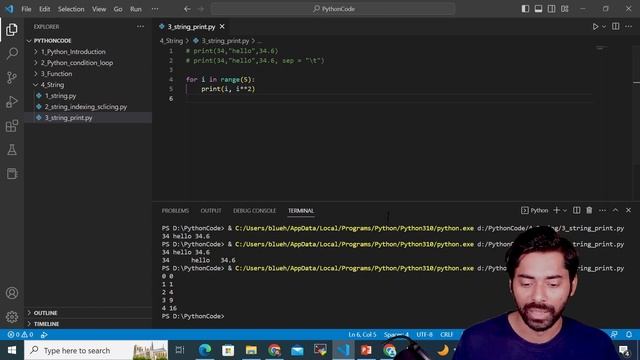
Task: Open the Testing flask view
Action: click(x=12, y=150)
